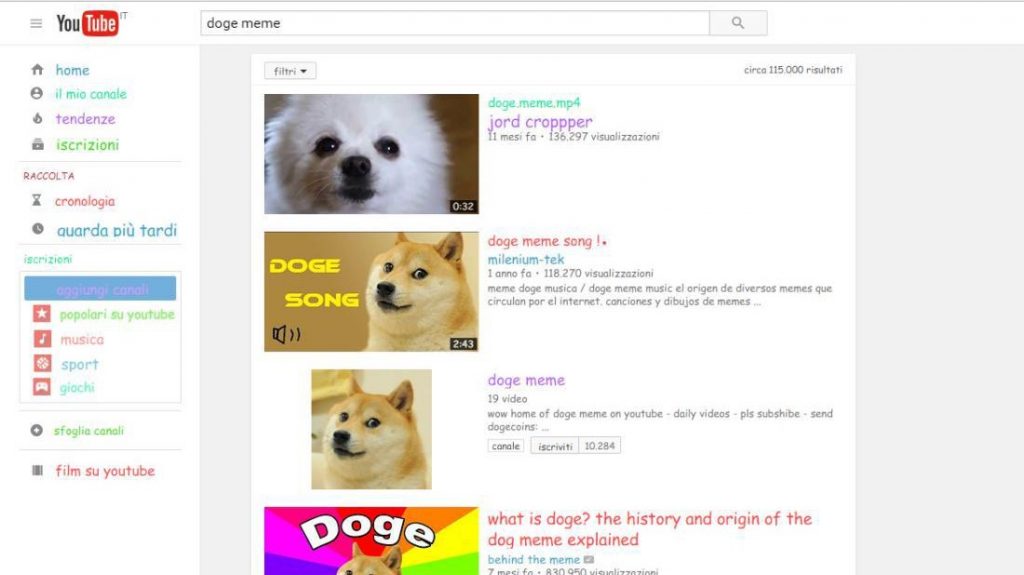Click the tendenze flame icon
The image size is (1024, 575).
click(x=37, y=118)
